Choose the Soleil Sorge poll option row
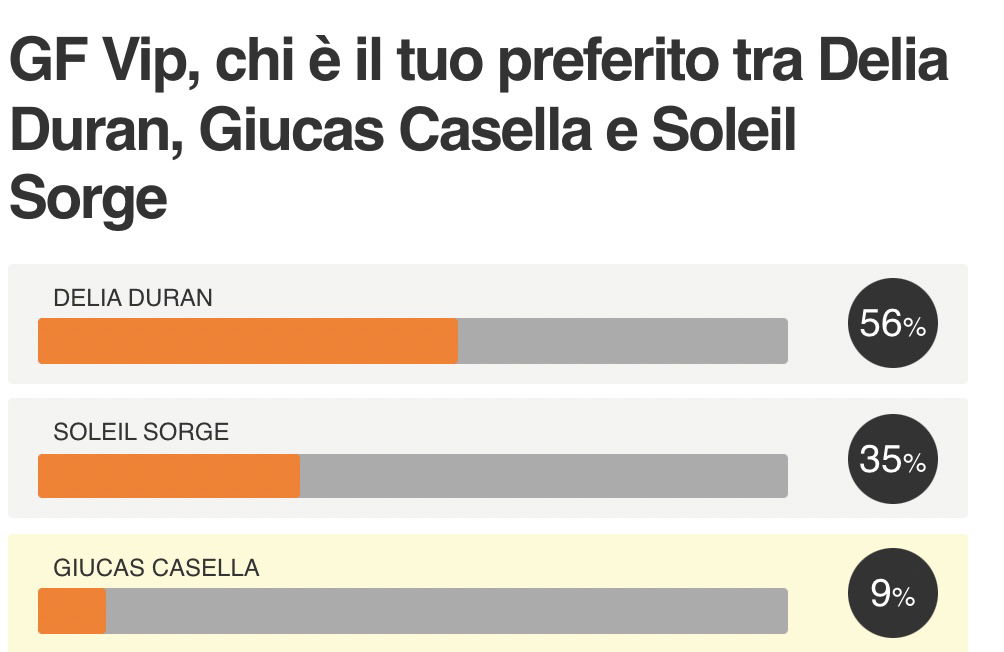 click(x=488, y=458)
